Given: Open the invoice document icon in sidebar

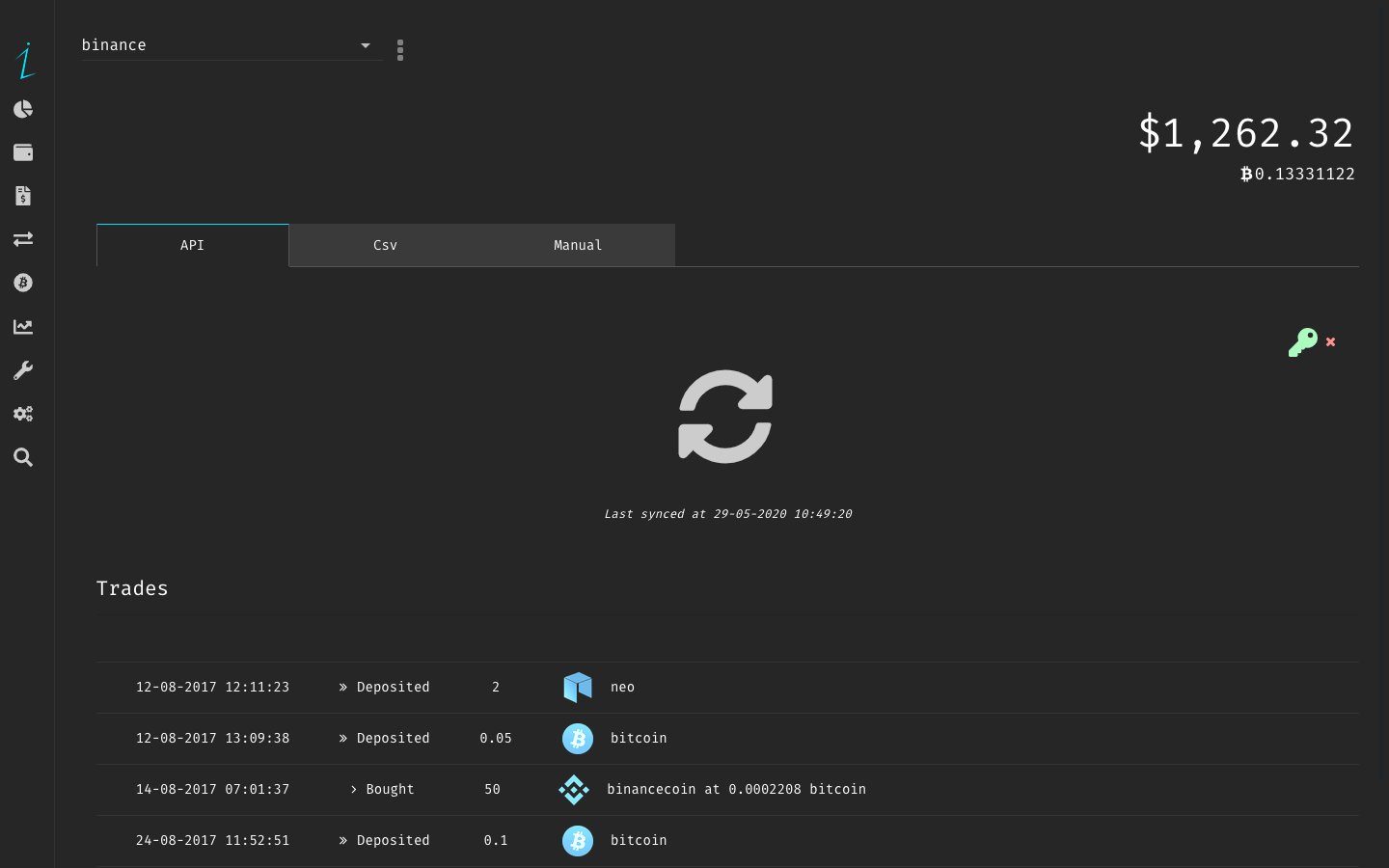Looking at the screenshot, I should (x=23, y=196).
